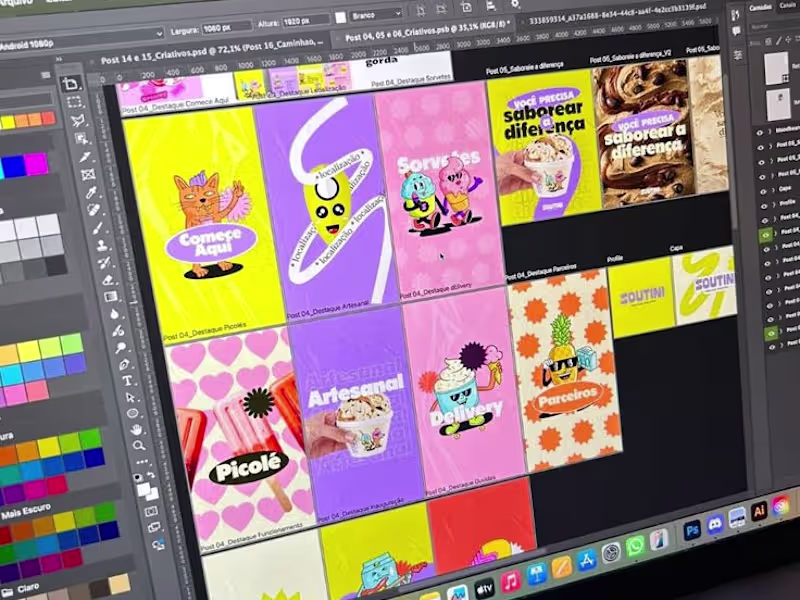This screenshot has width=800, height=600.
Task: Hide the Moodboard layer group
Action: pos(759,133)
